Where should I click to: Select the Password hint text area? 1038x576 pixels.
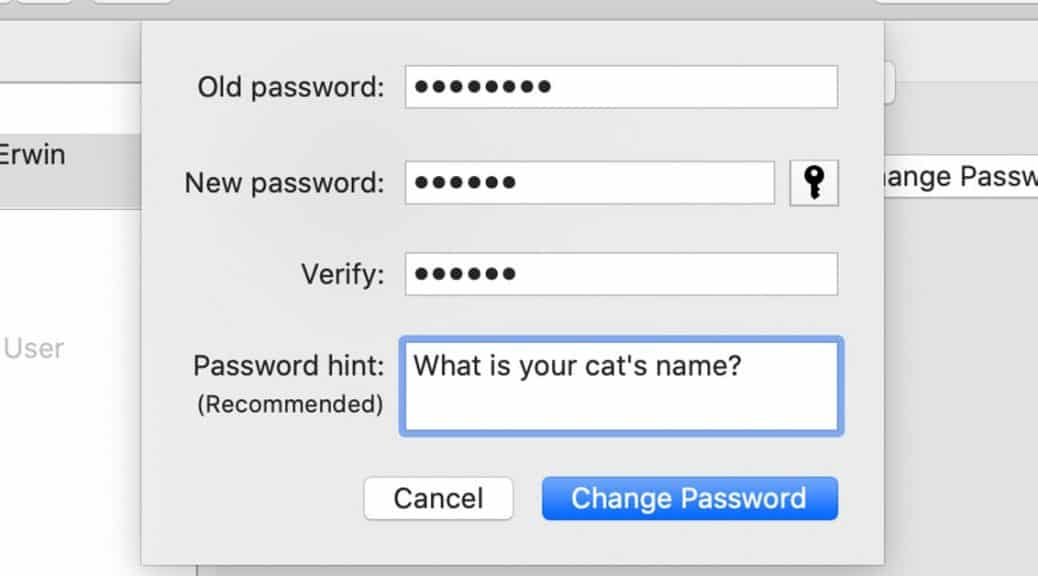pos(622,385)
